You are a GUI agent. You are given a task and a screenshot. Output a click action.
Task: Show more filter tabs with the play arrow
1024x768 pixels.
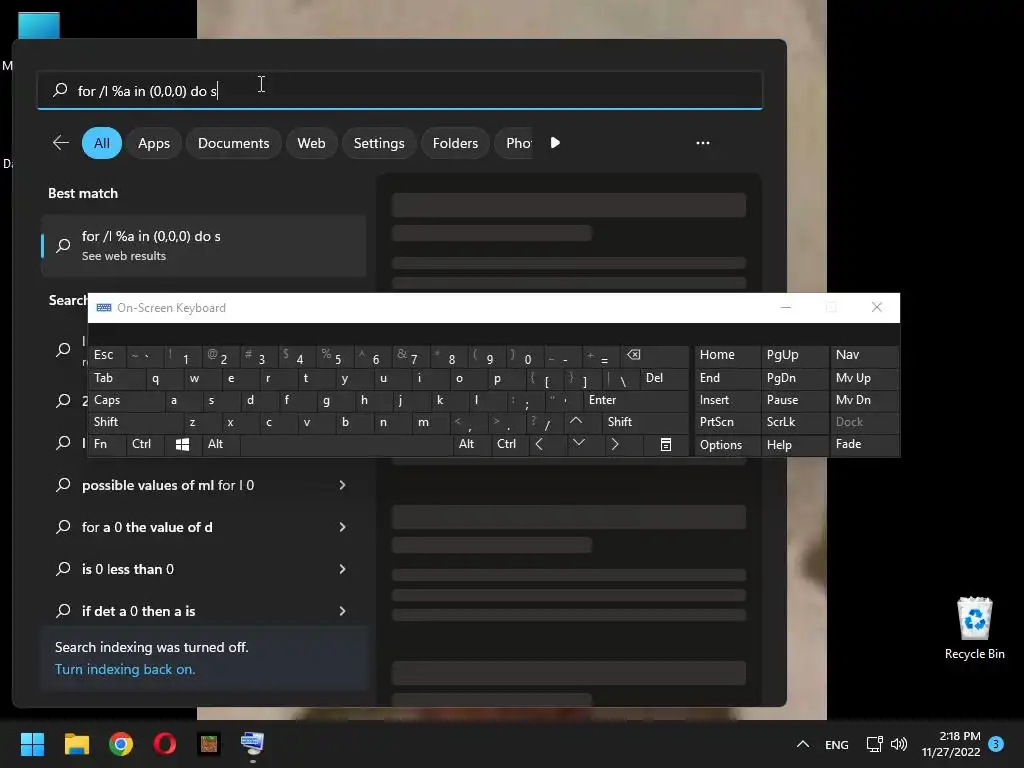tap(554, 142)
